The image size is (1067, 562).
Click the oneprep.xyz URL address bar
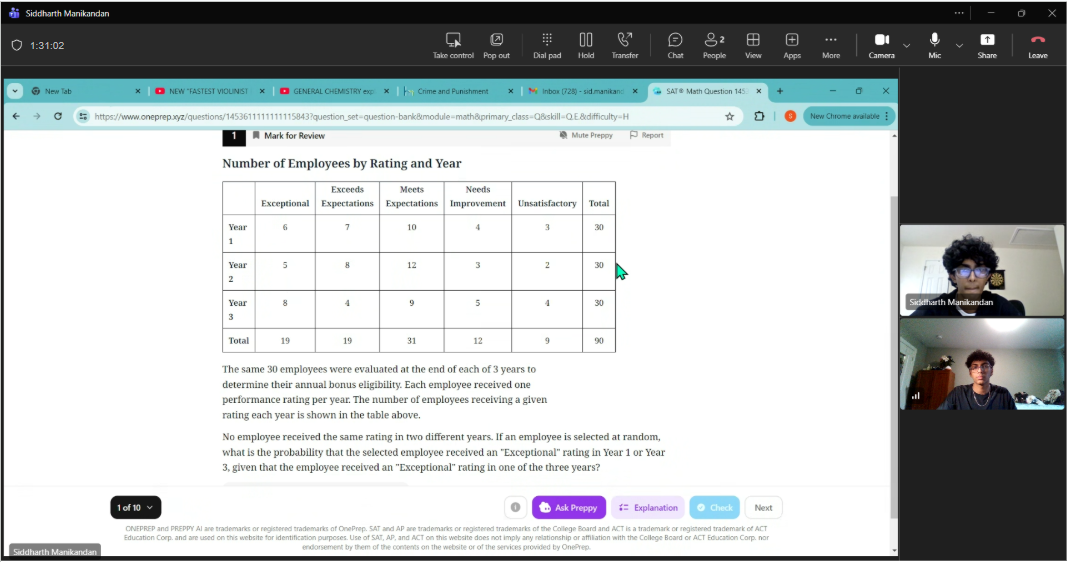pyautogui.click(x=361, y=116)
